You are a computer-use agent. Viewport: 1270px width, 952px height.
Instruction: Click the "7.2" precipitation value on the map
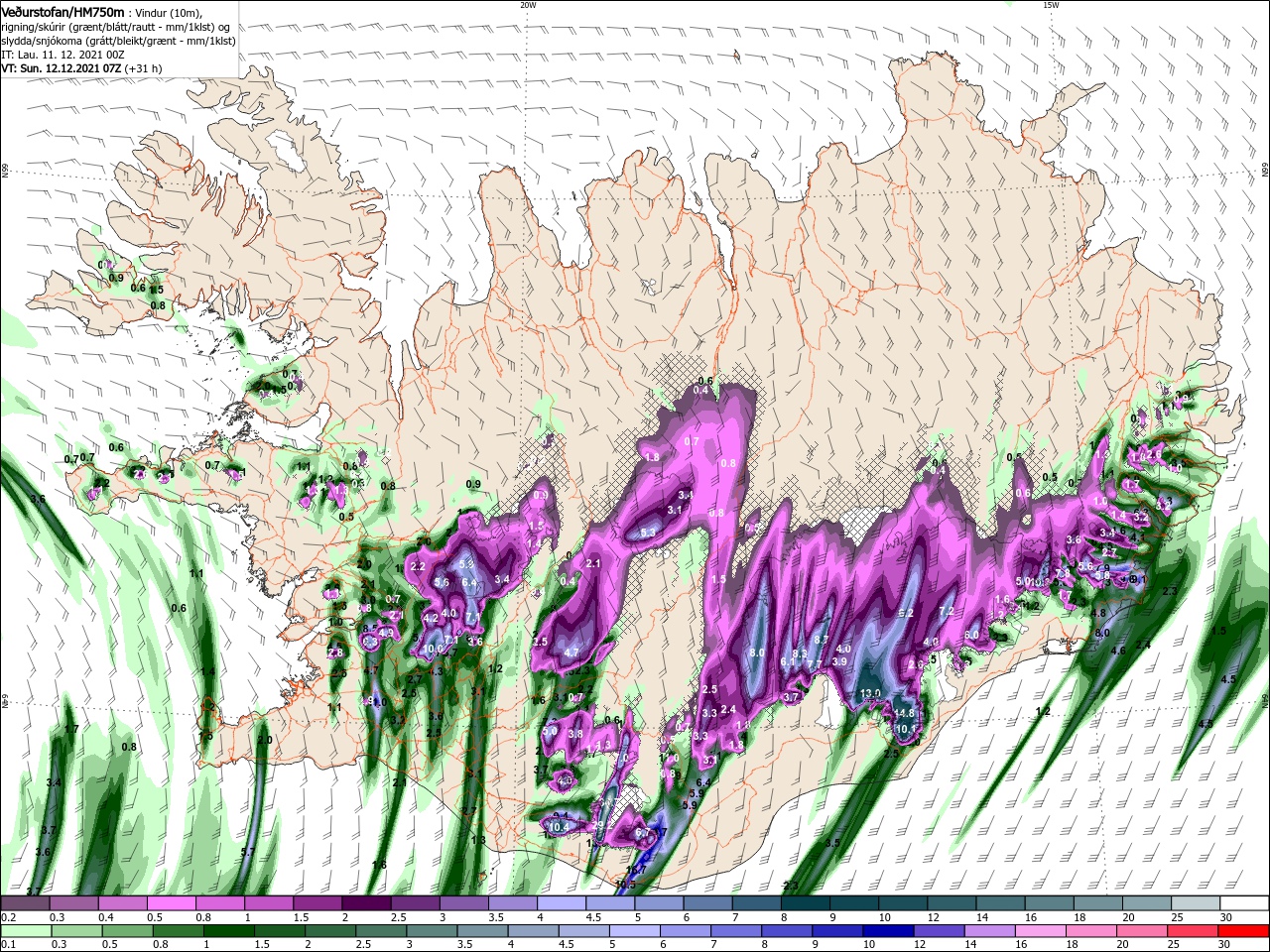tap(947, 611)
